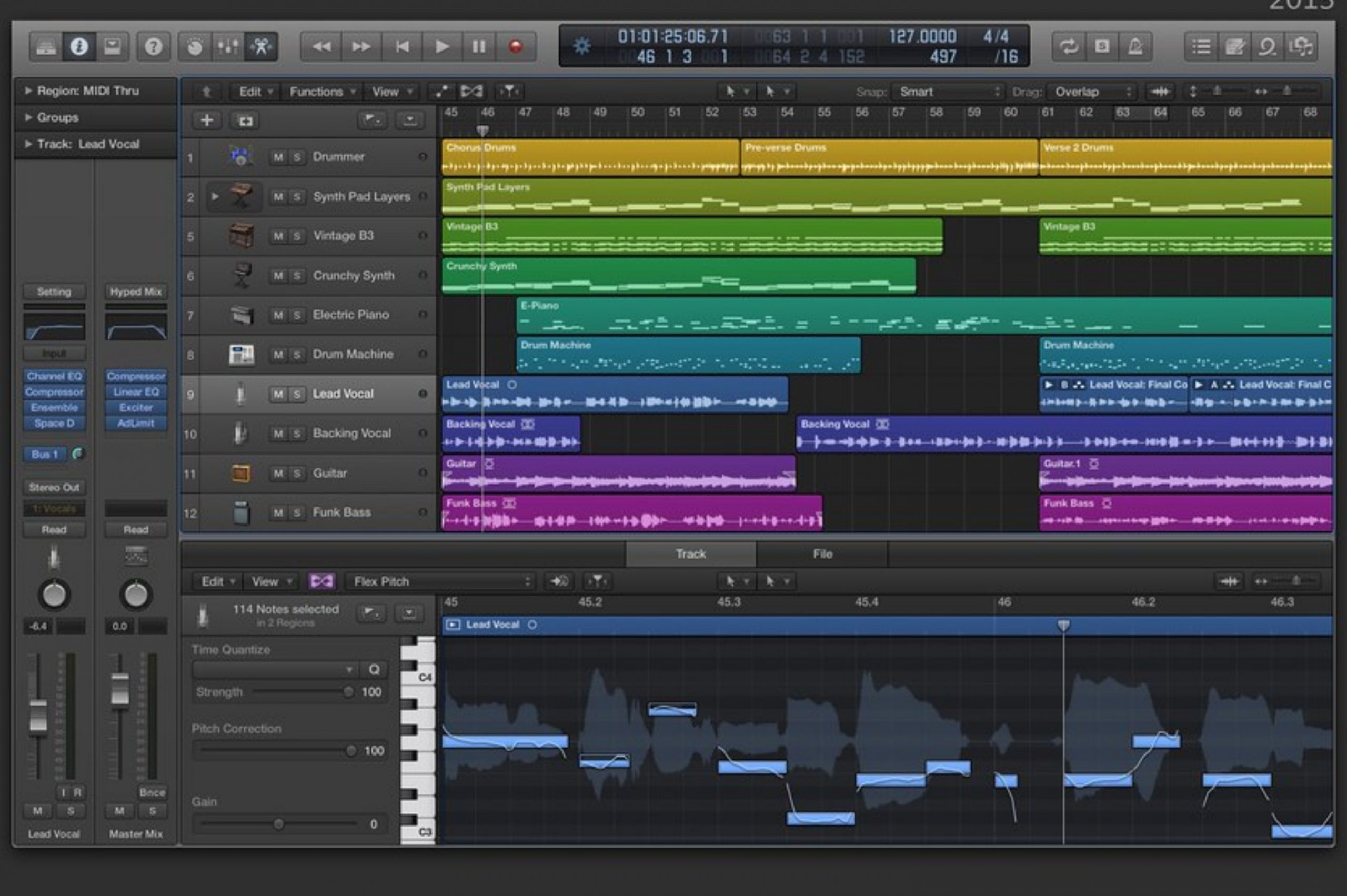Switch to the File tab in editor
This screenshot has height=896, width=1347.
pos(822,553)
